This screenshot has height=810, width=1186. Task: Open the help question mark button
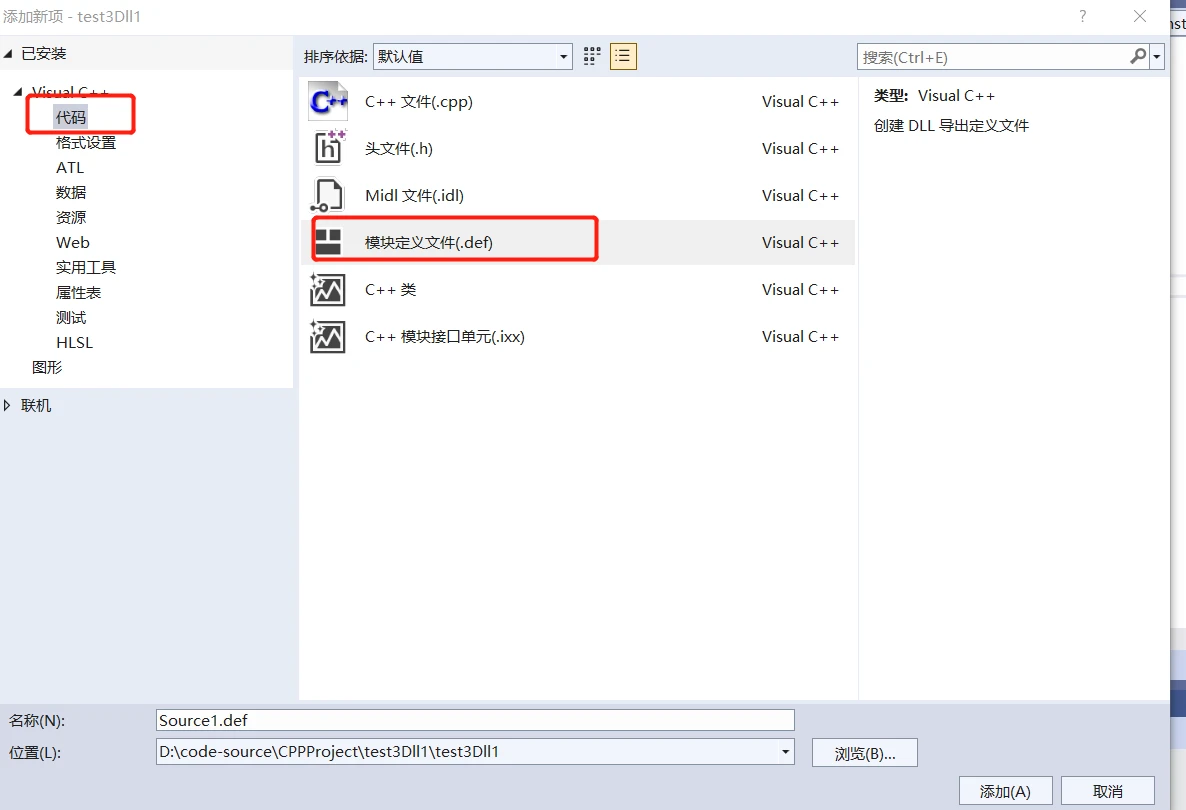tap(1082, 16)
